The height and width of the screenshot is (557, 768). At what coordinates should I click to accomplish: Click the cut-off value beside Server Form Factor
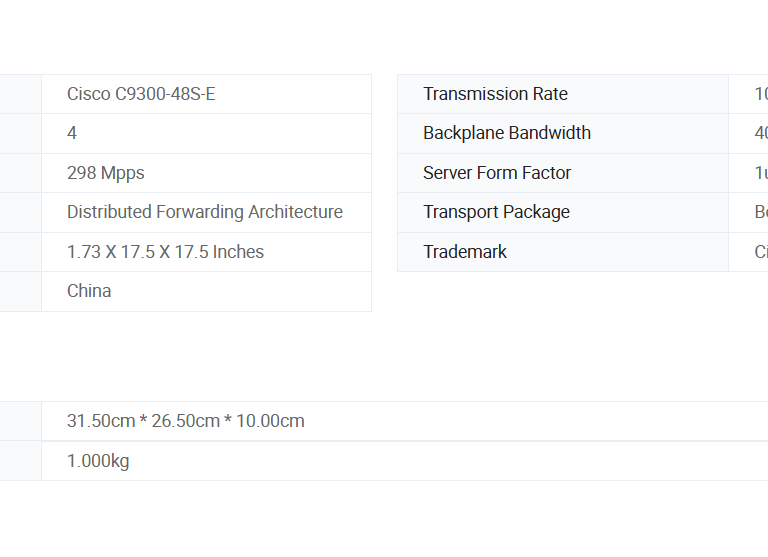coord(760,173)
